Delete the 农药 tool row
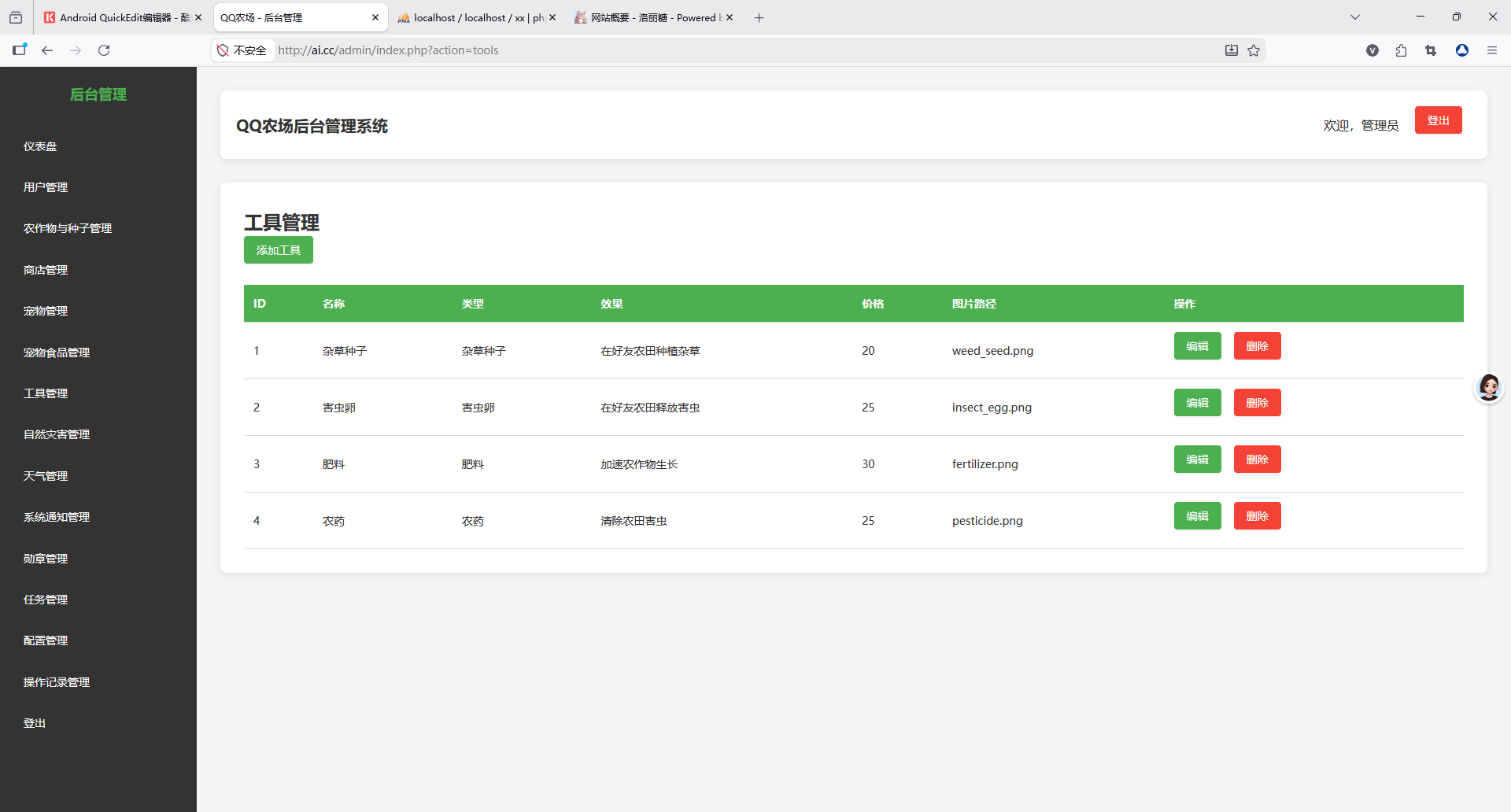The image size is (1511, 812). [x=1257, y=516]
